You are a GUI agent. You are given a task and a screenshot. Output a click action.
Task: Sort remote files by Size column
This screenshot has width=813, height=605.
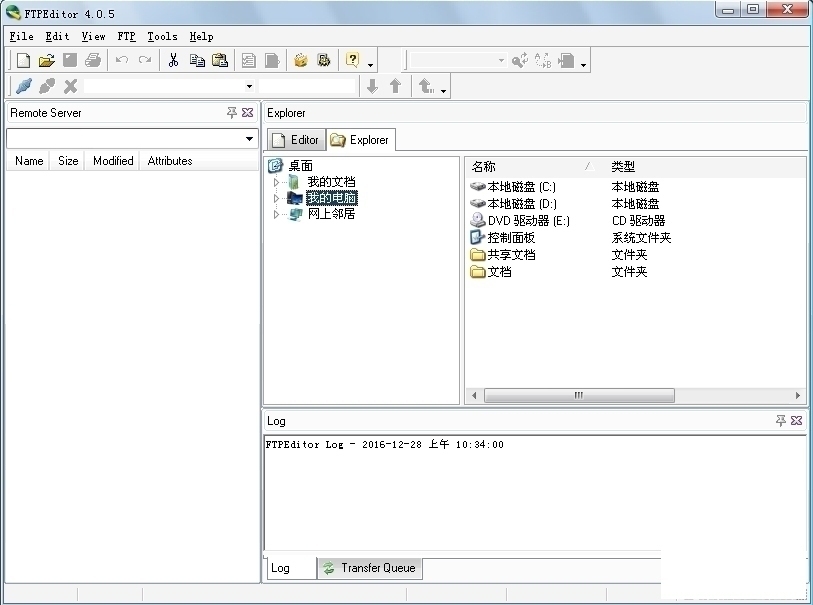click(x=68, y=161)
